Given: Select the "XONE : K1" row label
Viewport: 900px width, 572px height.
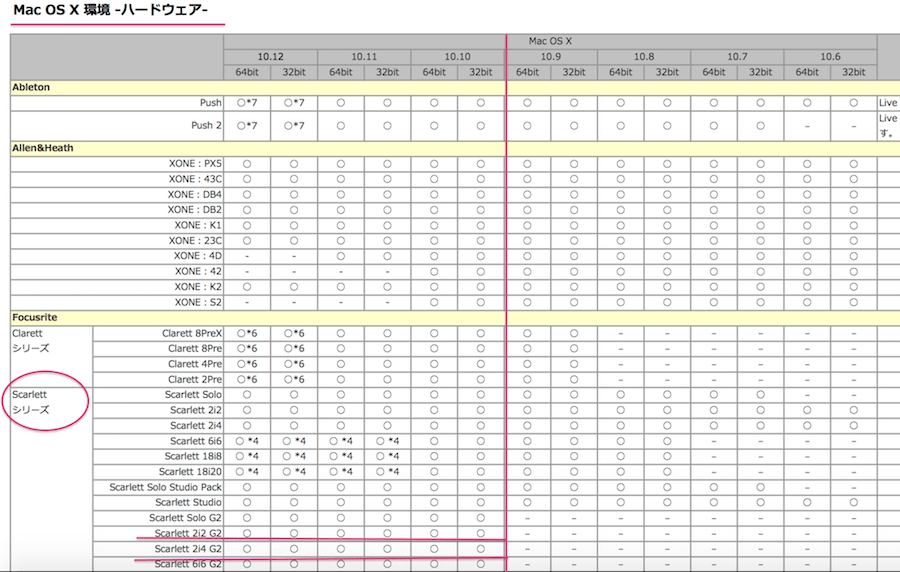Looking at the screenshot, I should pos(198,225).
